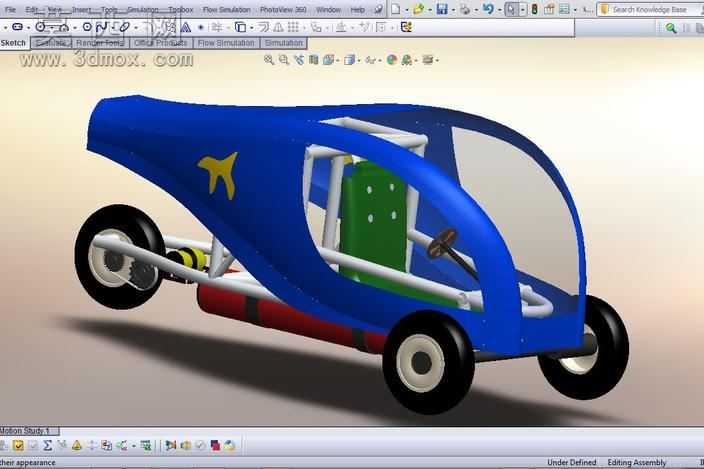
Task: Switch to the Render Tools tab
Action: [x=100, y=43]
